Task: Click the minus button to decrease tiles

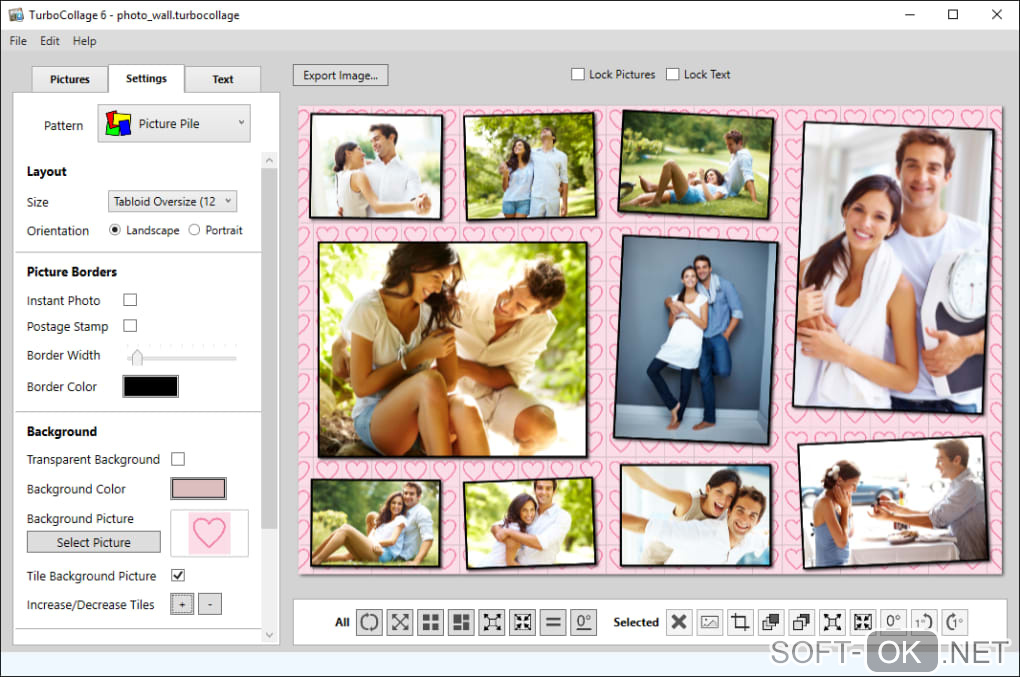Action: tap(210, 604)
